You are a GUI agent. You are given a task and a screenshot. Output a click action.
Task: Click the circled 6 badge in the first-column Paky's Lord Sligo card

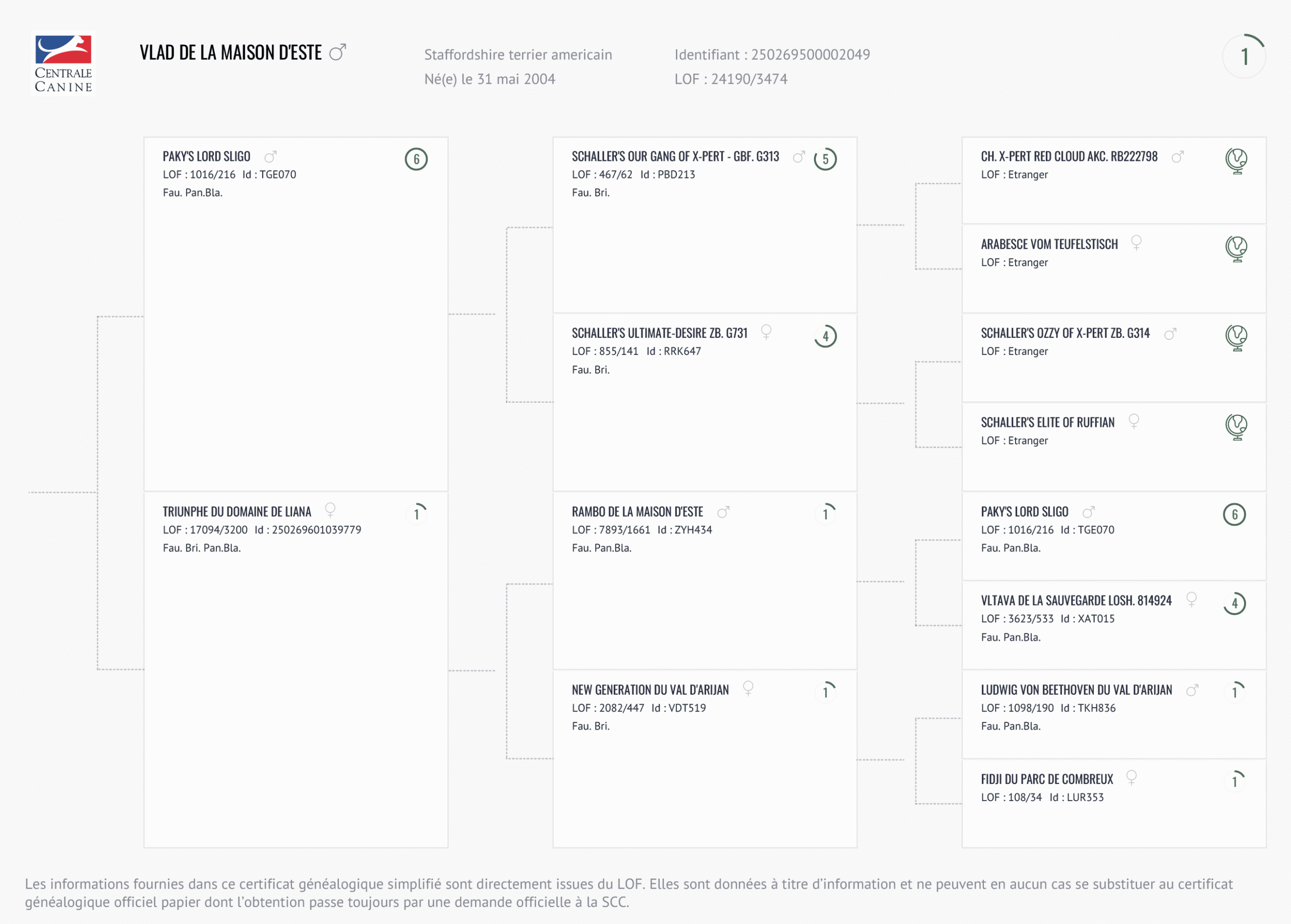[416, 159]
